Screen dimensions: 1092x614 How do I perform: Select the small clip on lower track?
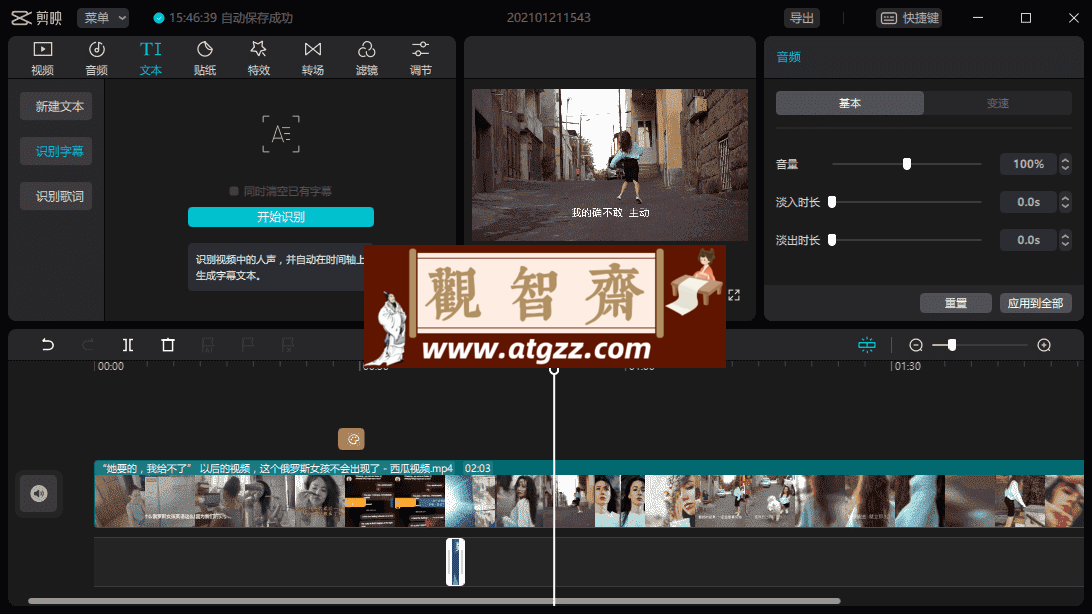455,562
